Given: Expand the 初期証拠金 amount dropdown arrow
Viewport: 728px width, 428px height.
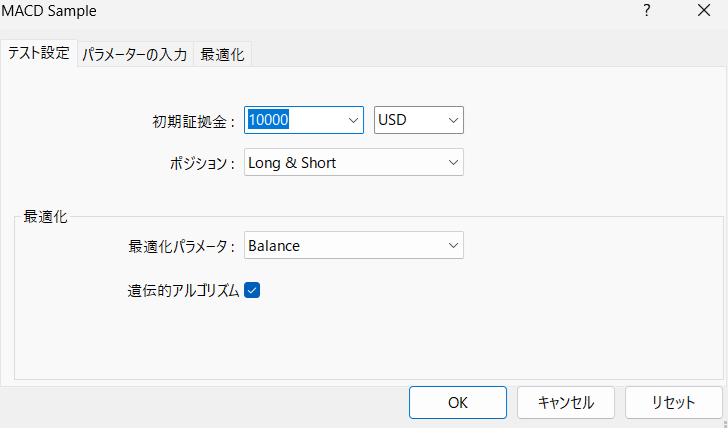Looking at the screenshot, I should click(x=353, y=120).
